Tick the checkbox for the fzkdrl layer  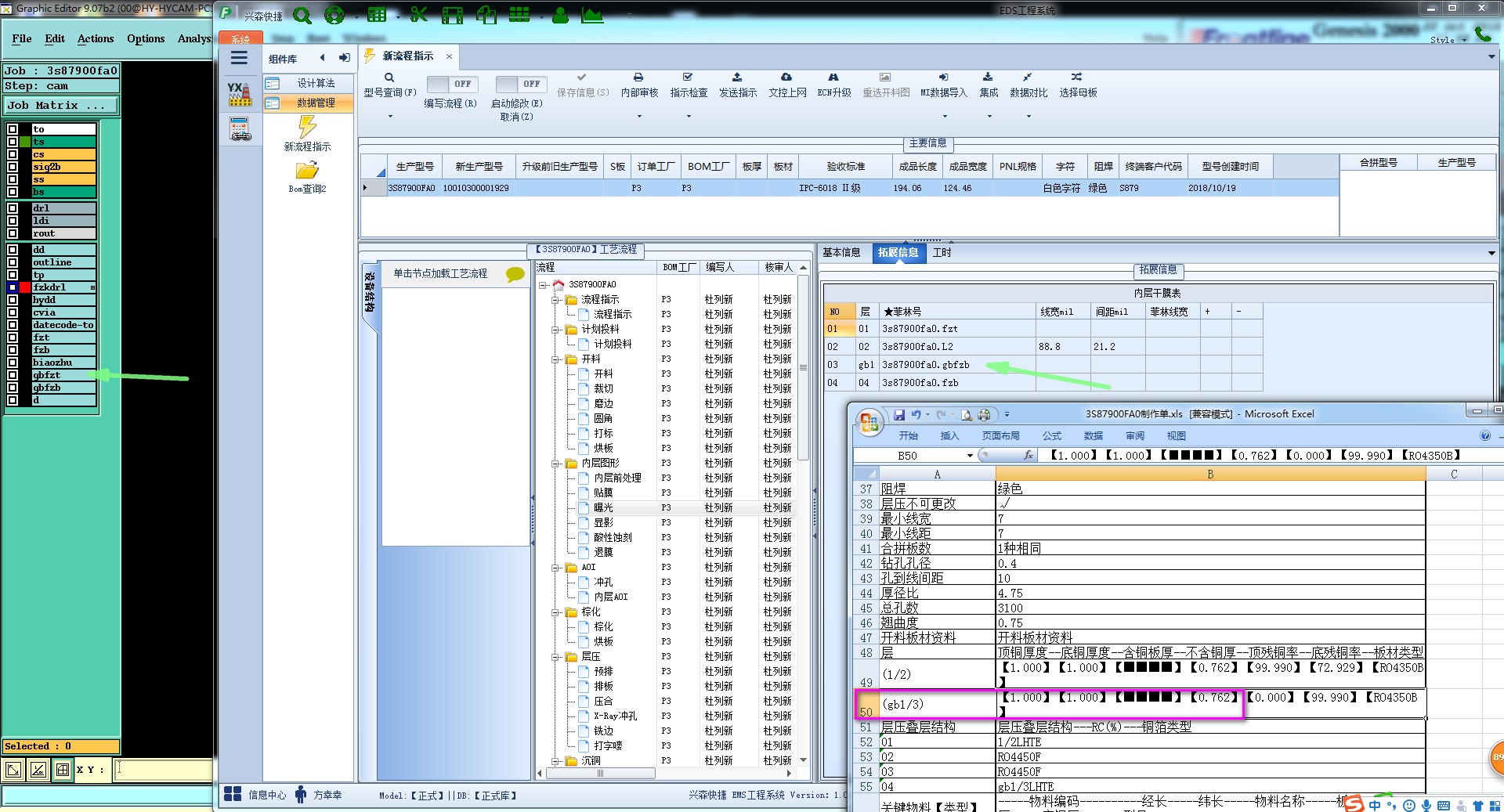pos(13,287)
